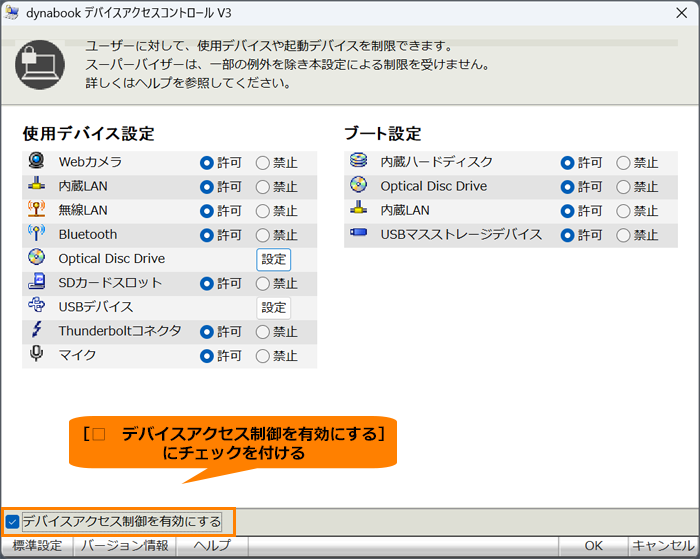Click the 内蔵LAN icon under ブート設定
The image size is (700, 559).
coord(358,207)
